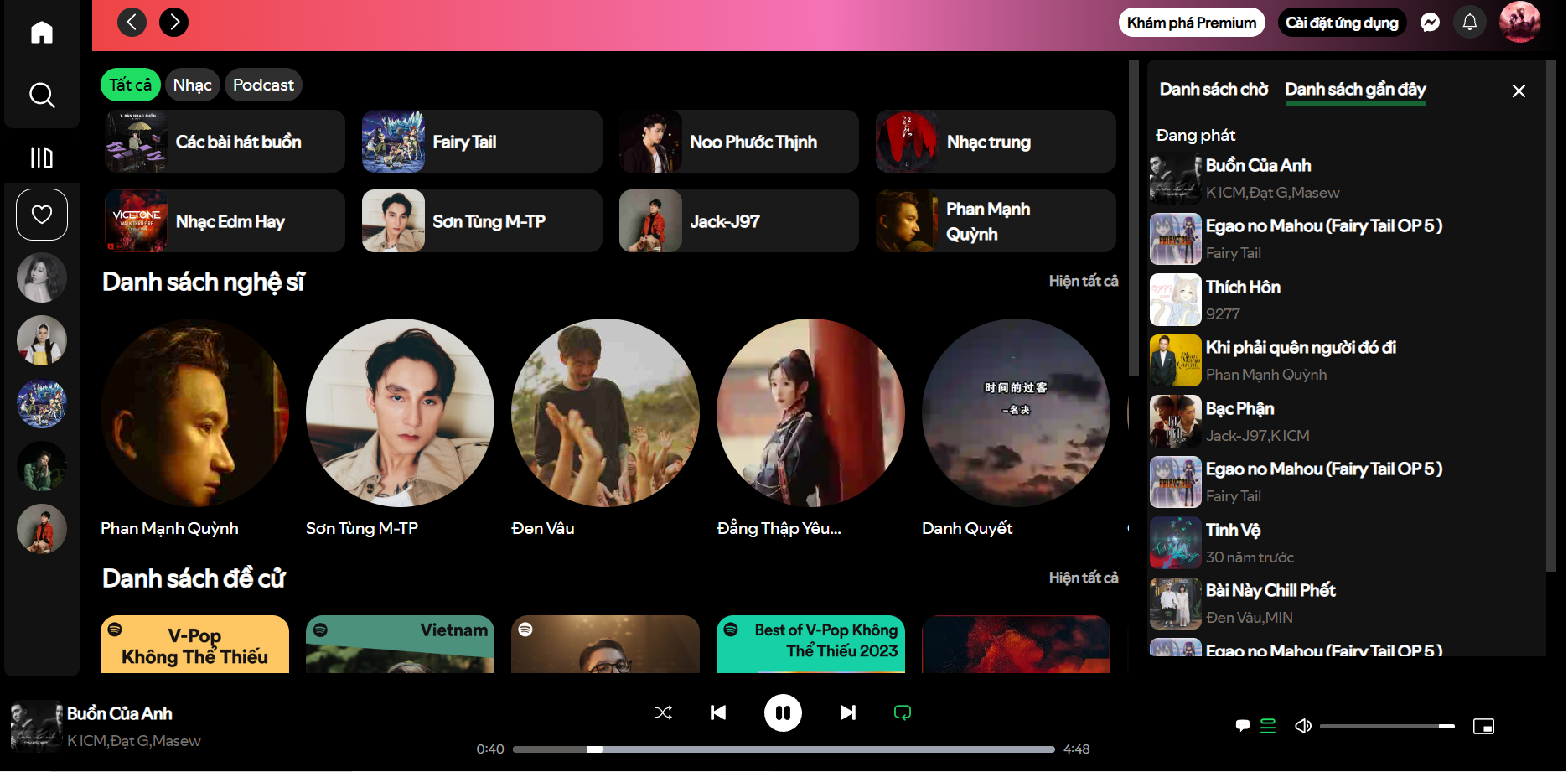
Task: Open the Vietnam playlist cover
Action: tap(400, 645)
